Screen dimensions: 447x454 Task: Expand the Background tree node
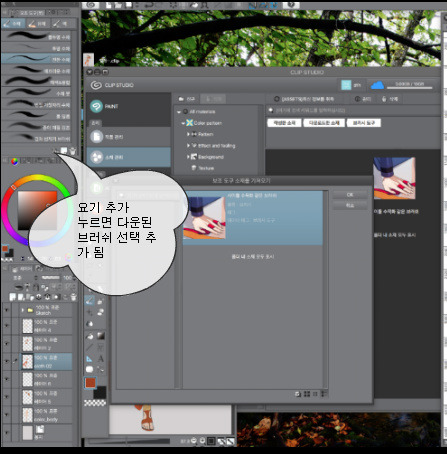point(188,157)
